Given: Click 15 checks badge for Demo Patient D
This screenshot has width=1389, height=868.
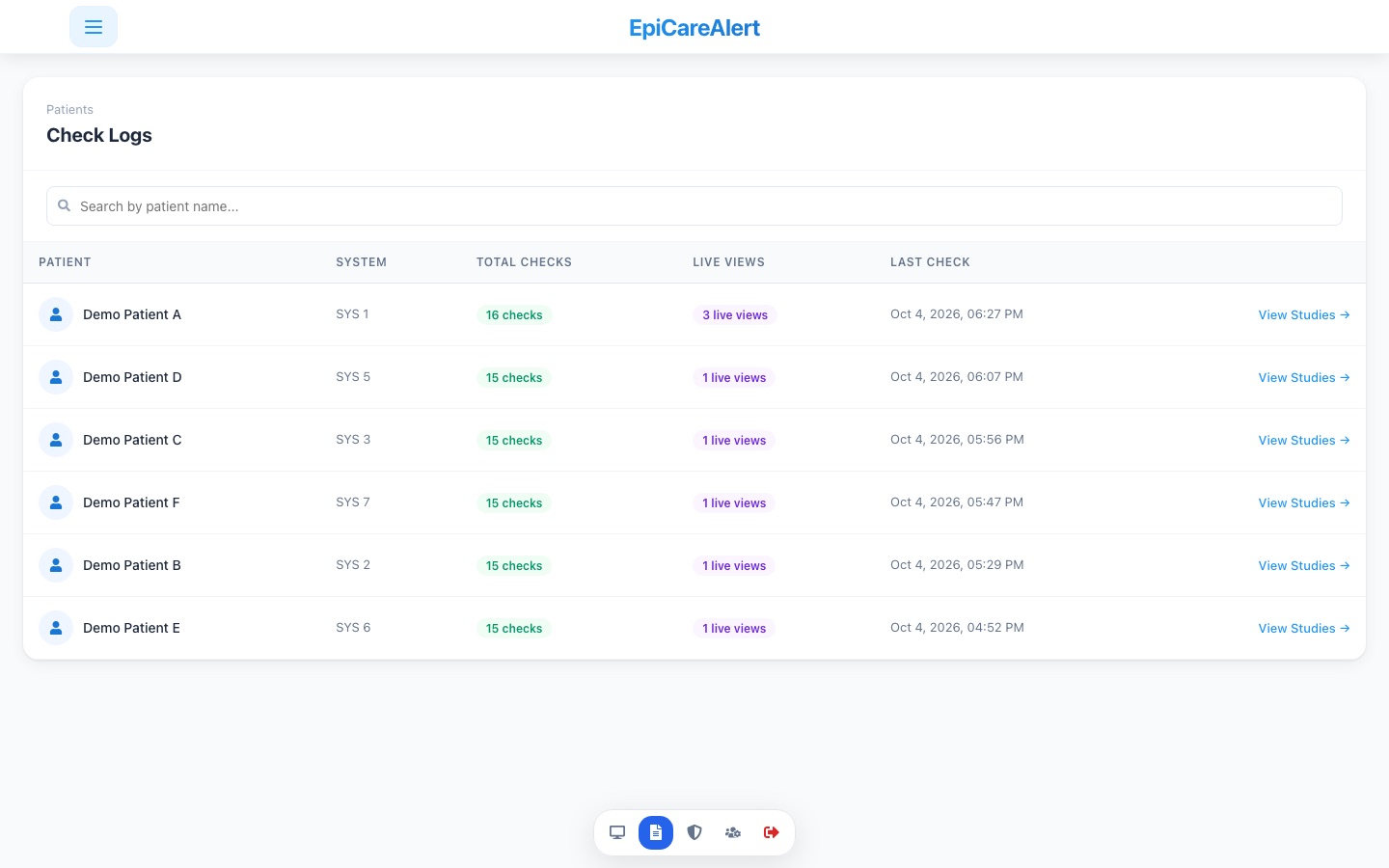Looking at the screenshot, I should pyautogui.click(x=514, y=378).
